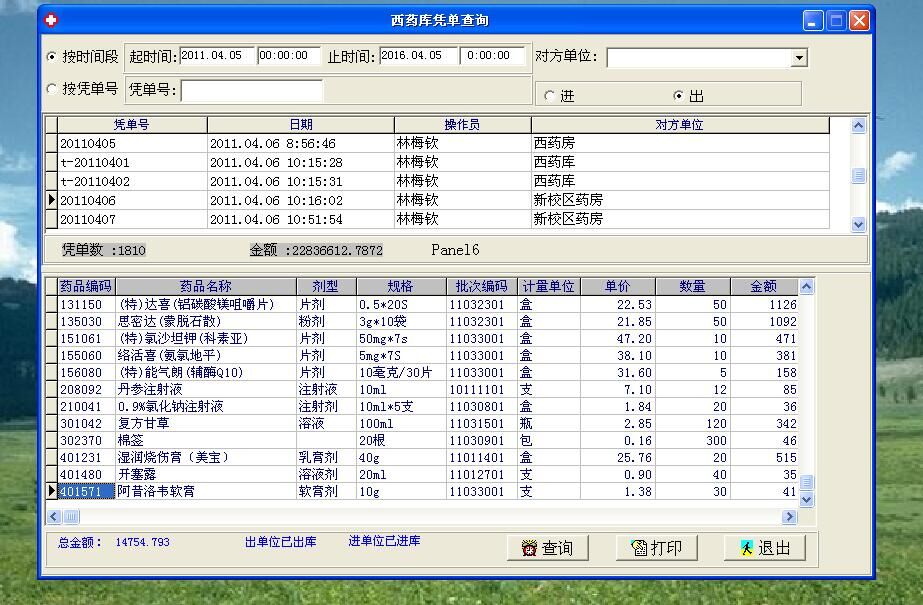Image resolution: width=923 pixels, height=605 pixels.
Task: Click the voucher list scrollbar thumb
Action: (858, 175)
